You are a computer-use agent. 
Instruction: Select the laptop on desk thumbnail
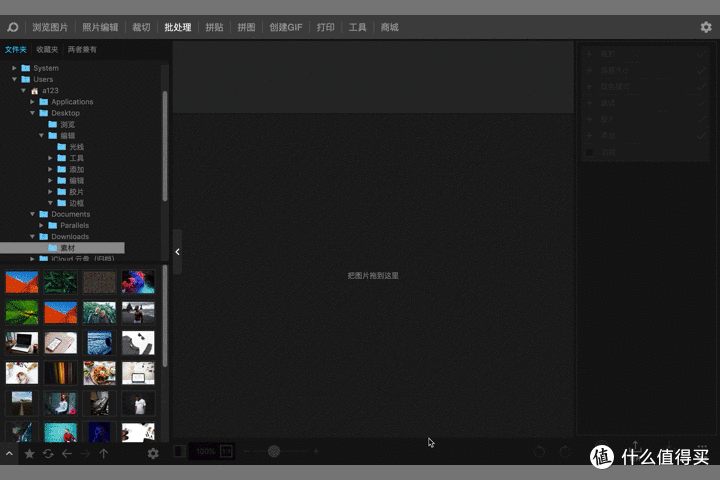point(22,343)
